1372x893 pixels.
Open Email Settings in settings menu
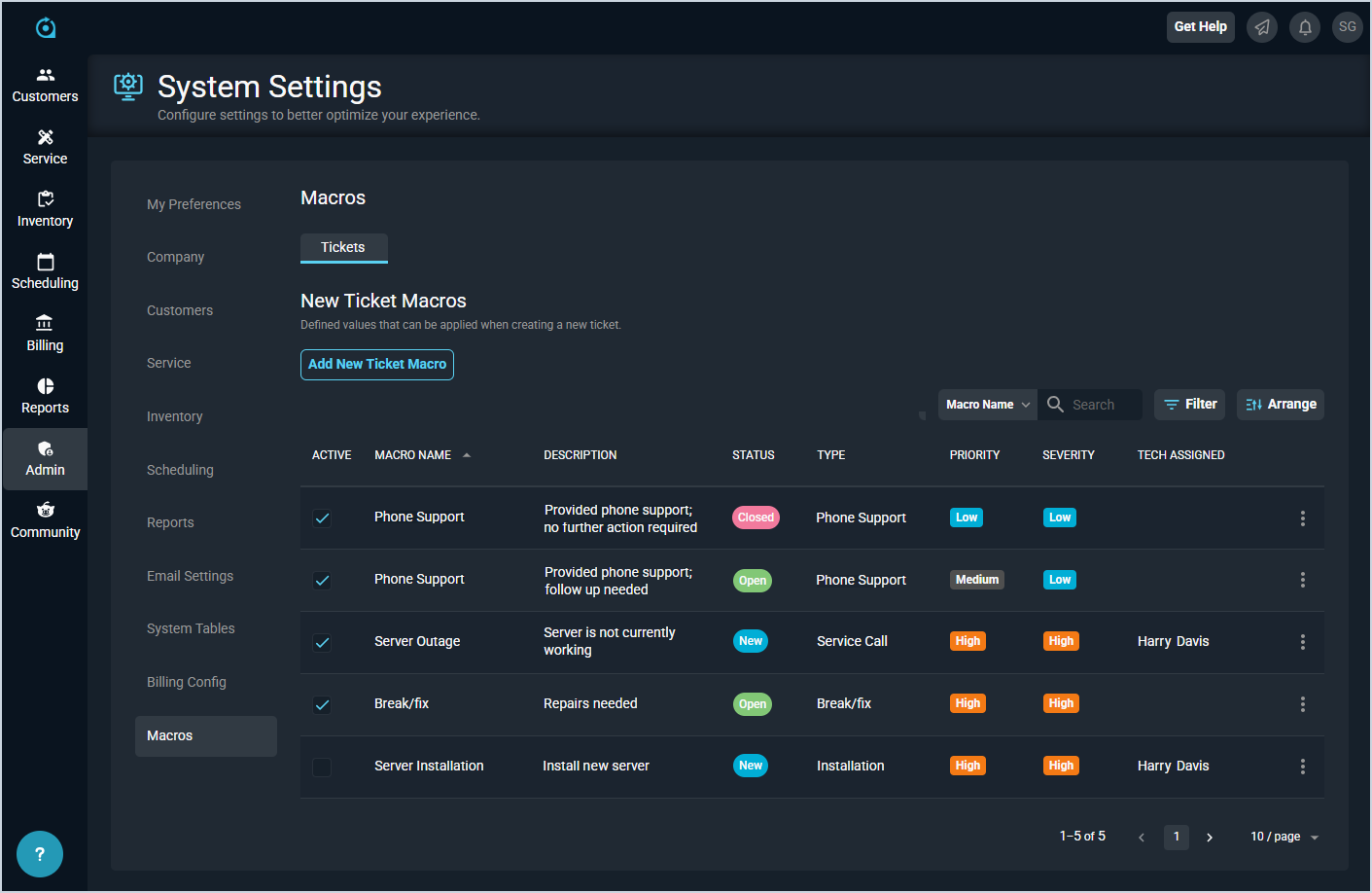190,576
